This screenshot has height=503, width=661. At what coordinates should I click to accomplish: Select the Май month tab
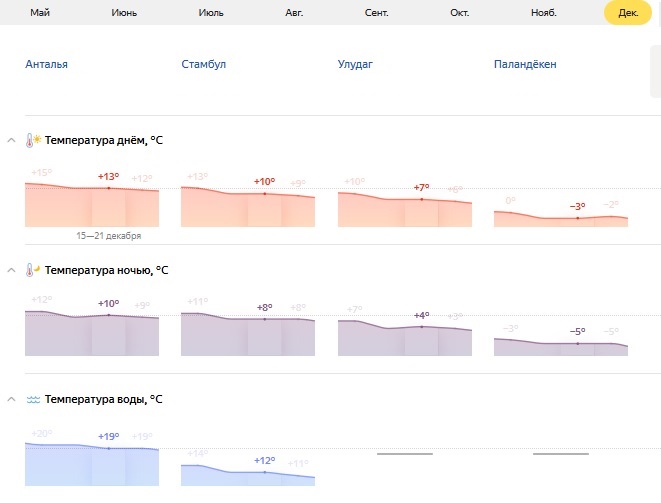click(x=40, y=13)
